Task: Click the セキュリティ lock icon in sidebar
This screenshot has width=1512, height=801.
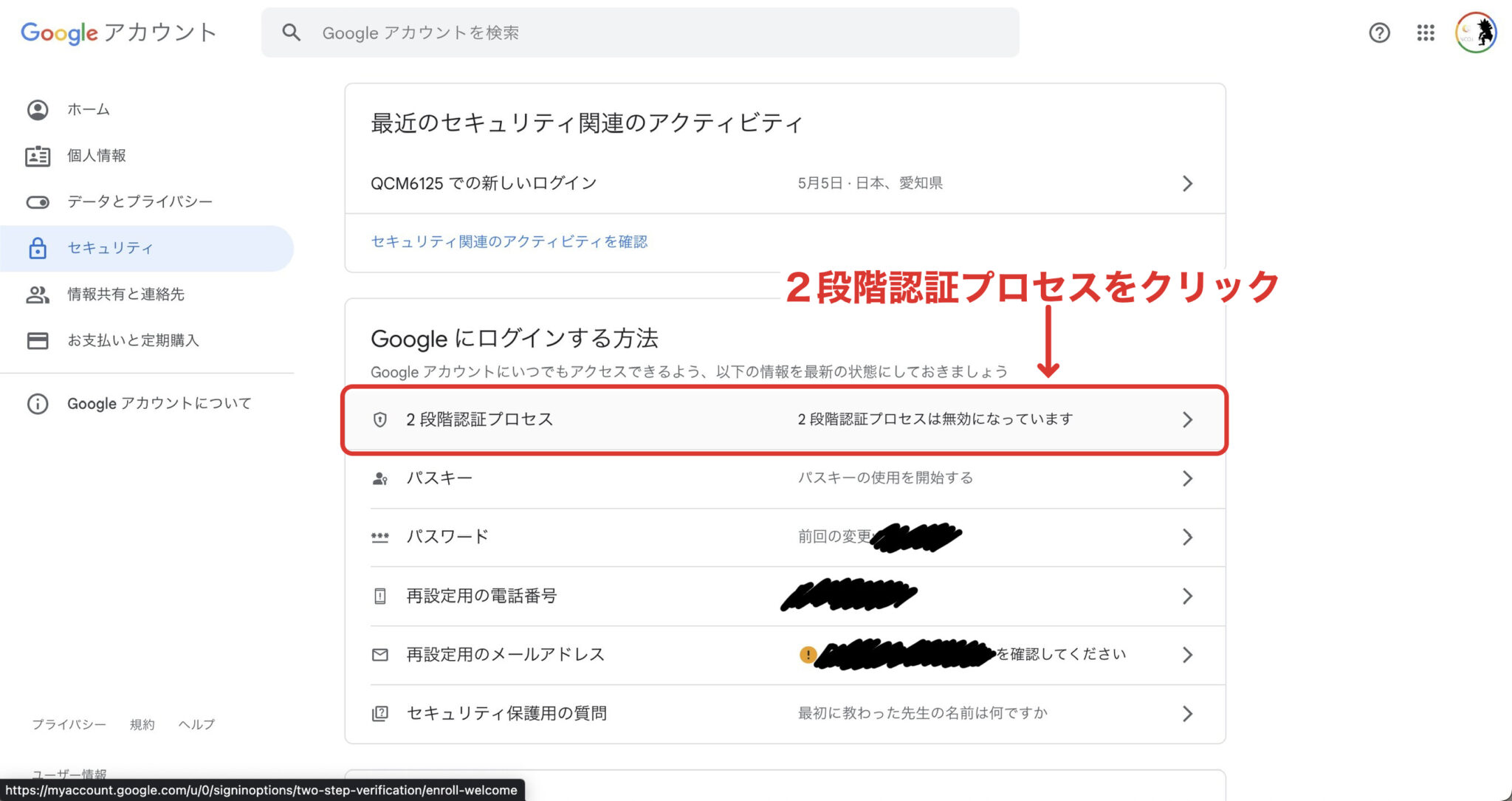Action: coord(38,248)
